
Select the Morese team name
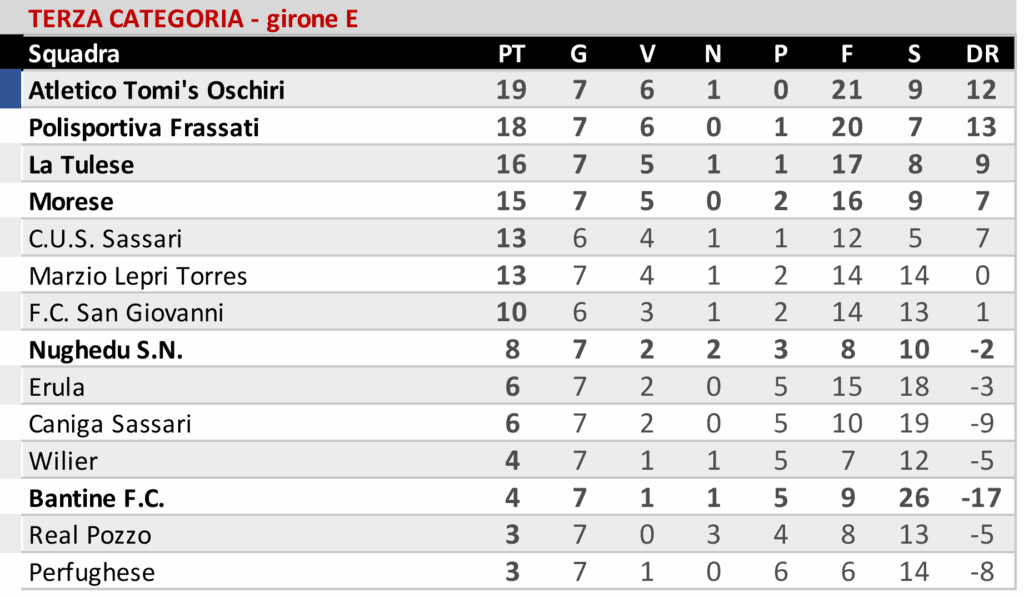71,202
